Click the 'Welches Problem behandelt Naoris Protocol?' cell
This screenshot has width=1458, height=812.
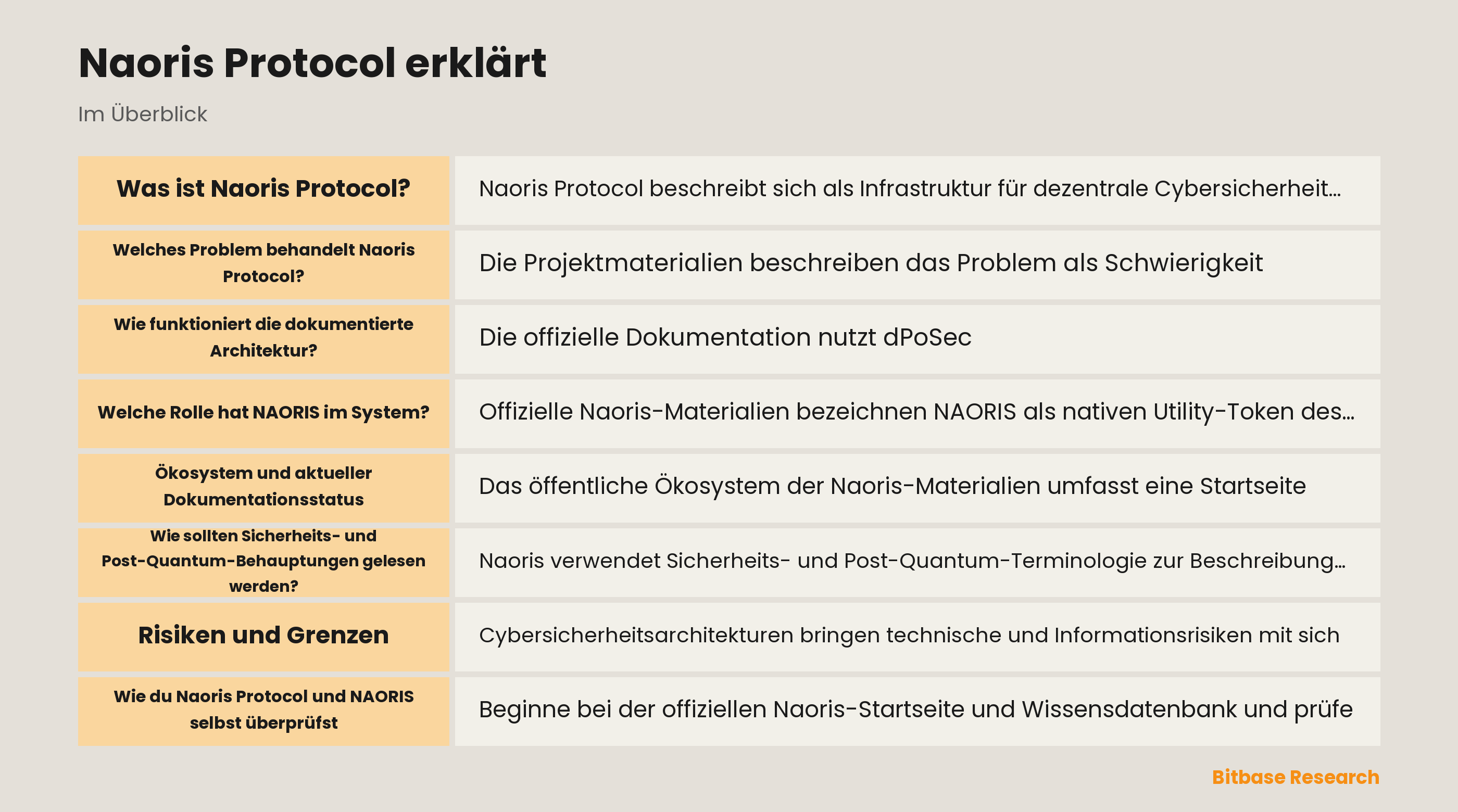pyautogui.click(x=263, y=264)
